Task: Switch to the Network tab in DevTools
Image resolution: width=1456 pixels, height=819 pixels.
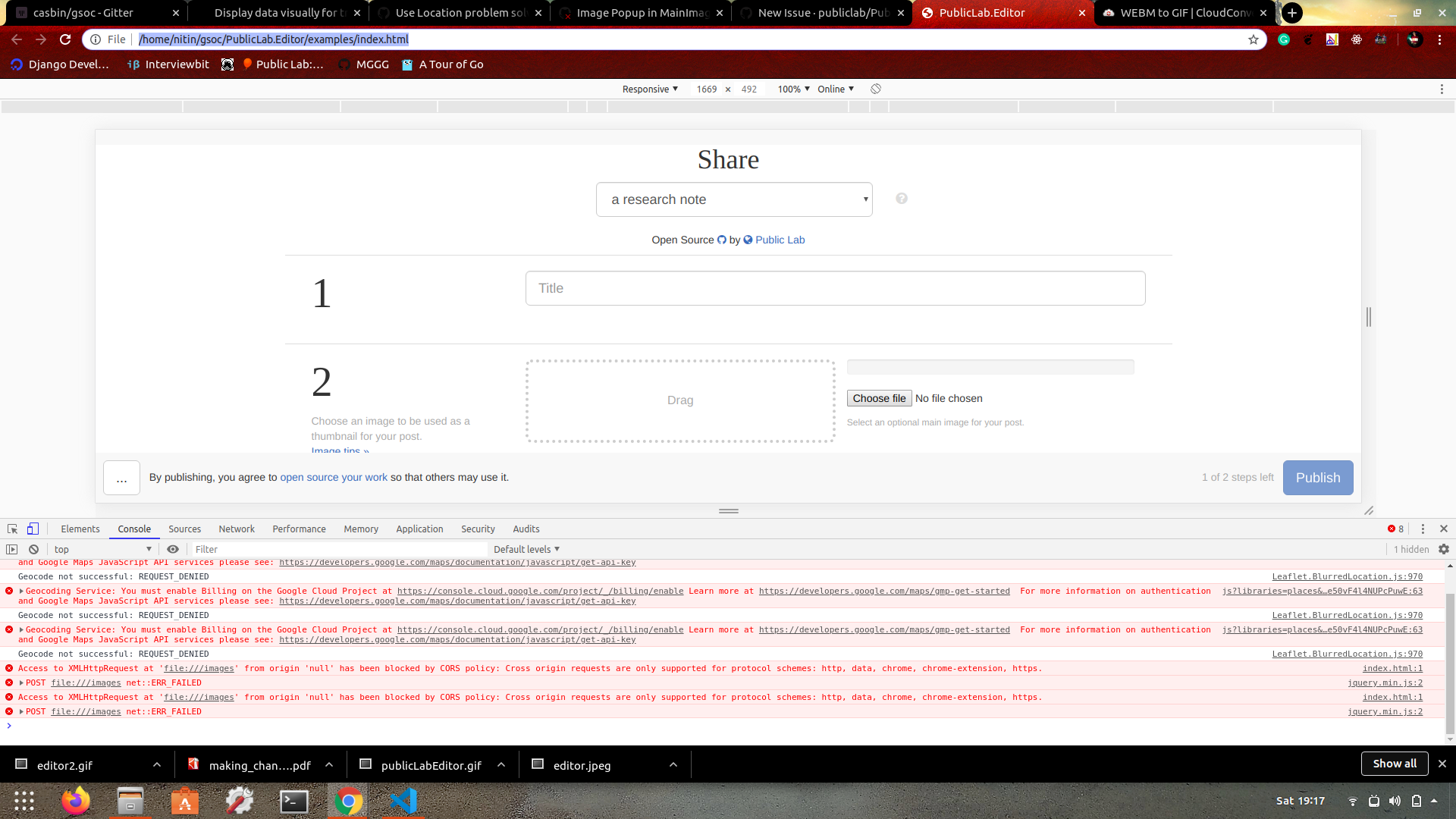Action: click(236, 529)
